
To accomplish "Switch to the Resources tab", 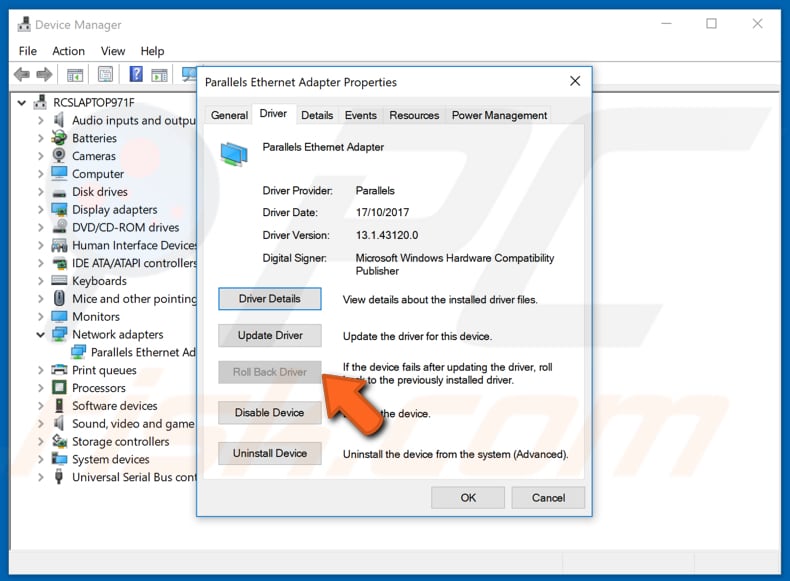I will 414,115.
